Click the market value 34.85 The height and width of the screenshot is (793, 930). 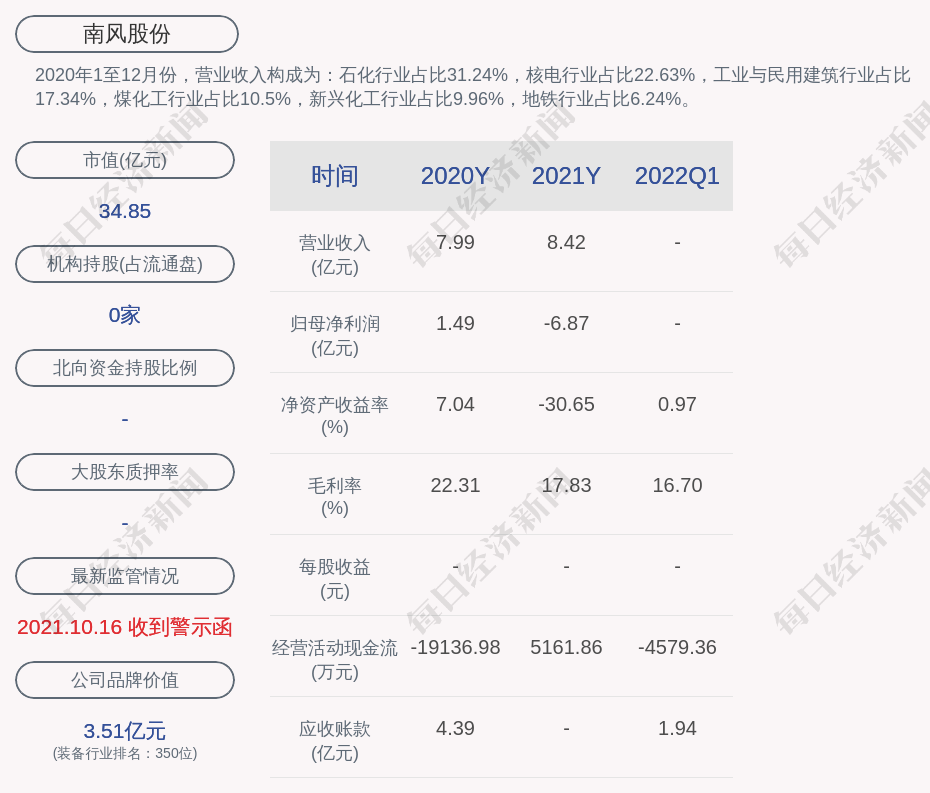[x=125, y=211]
